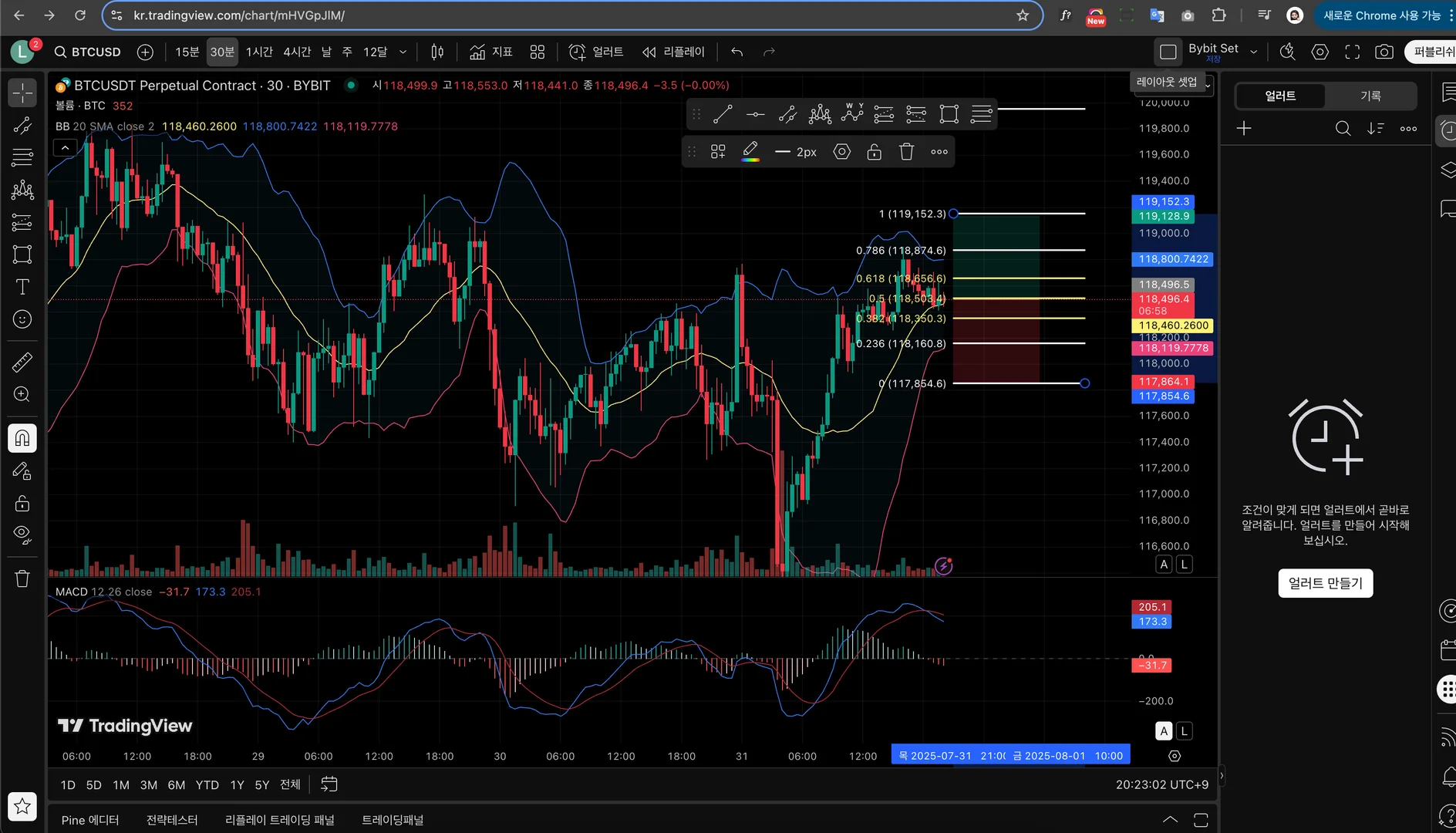Open go to date calendar

329,784
